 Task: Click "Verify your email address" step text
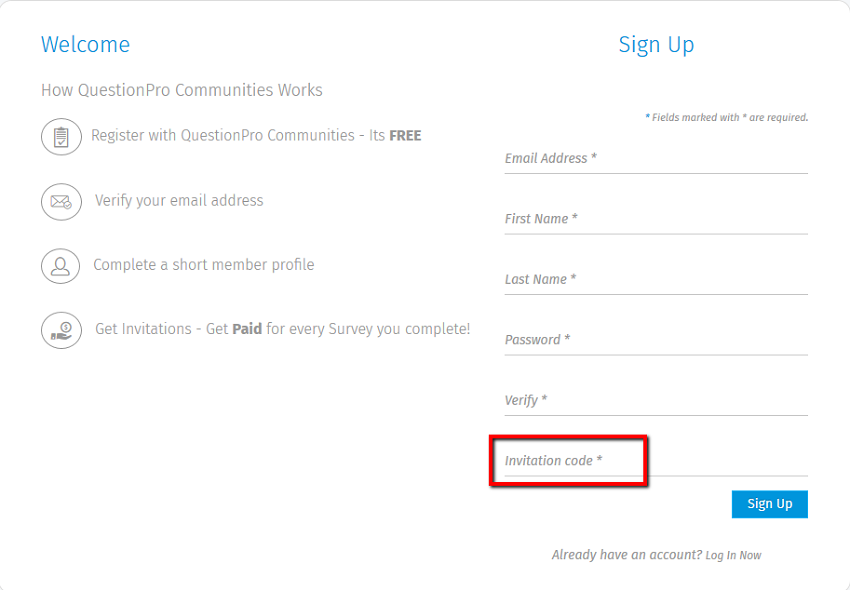[x=179, y=201]
